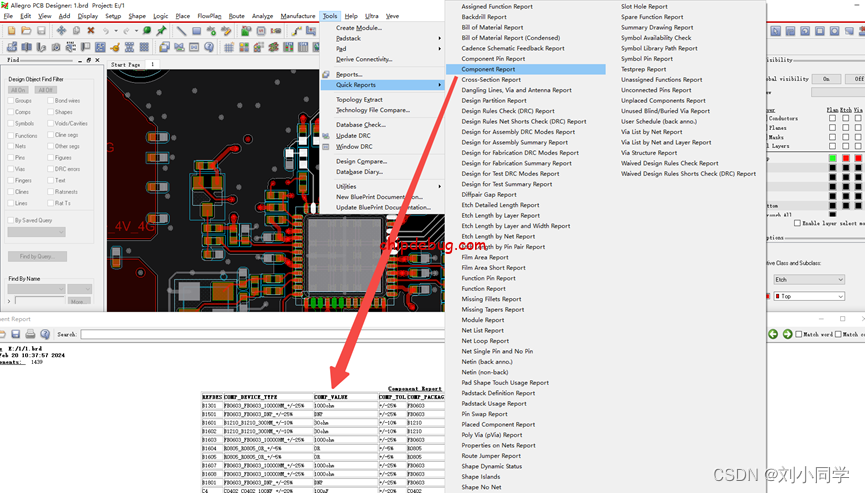The image size is (865, 493).
Task: Click the green Top layer color swatch
Action: 832,158
